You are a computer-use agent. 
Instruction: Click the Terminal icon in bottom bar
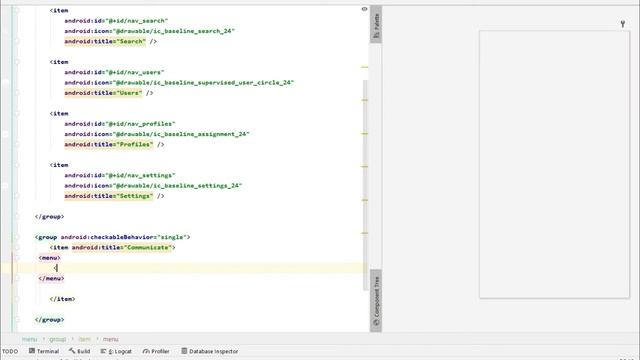(32, 351)
